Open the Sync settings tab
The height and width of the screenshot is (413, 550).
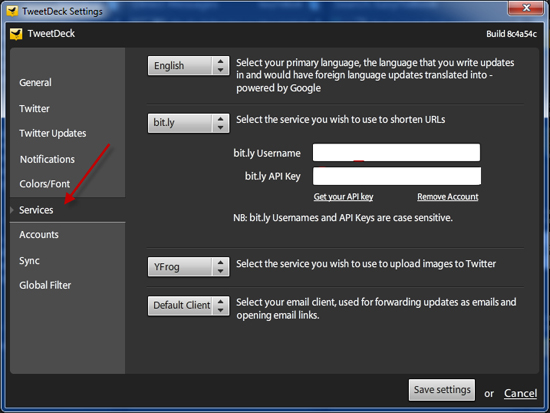[29, 261]
